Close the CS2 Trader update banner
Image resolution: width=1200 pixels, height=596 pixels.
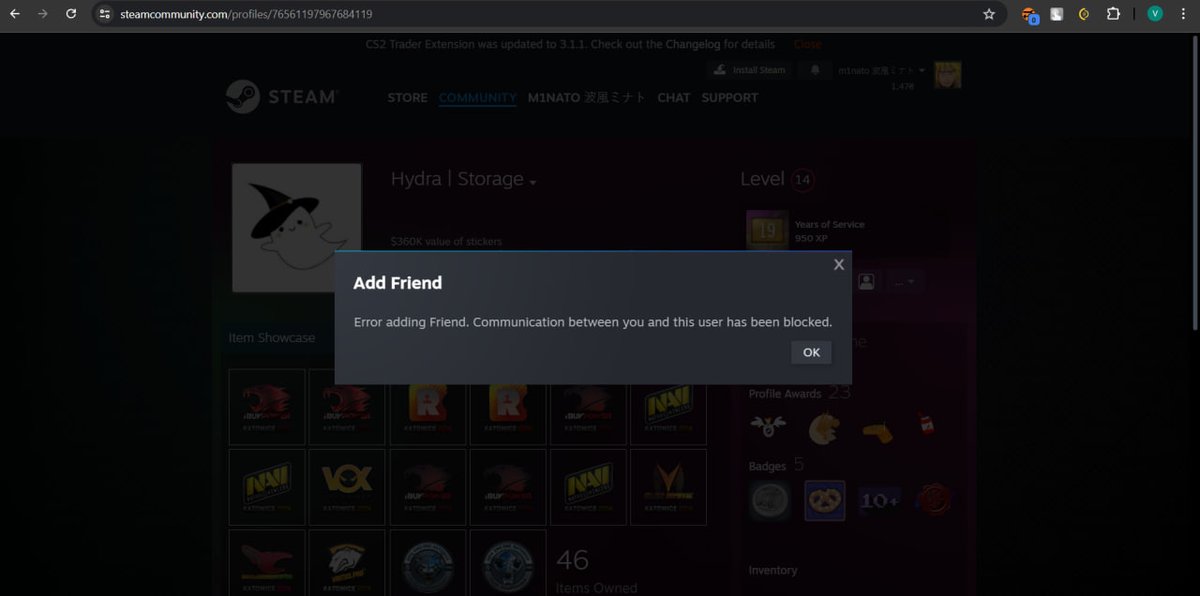click(807, 45)
